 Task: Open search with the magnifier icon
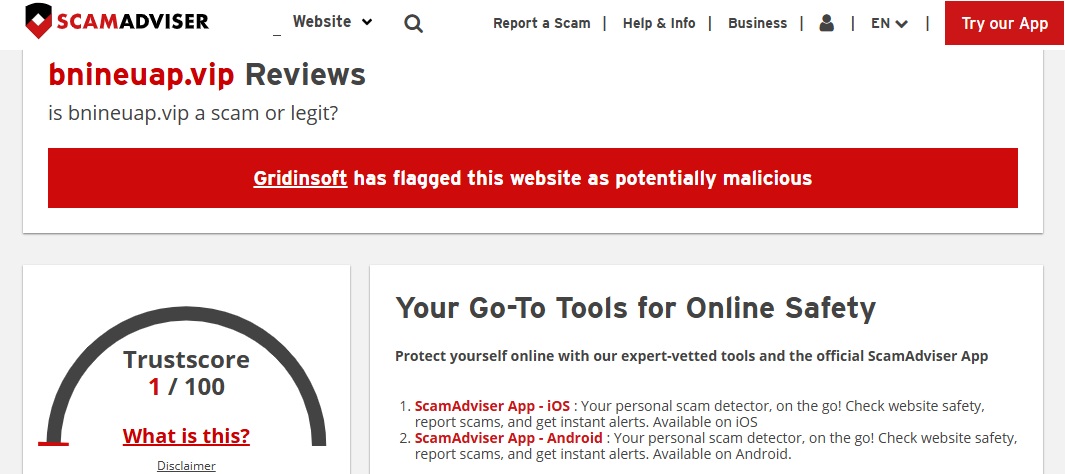click(413, 23)
